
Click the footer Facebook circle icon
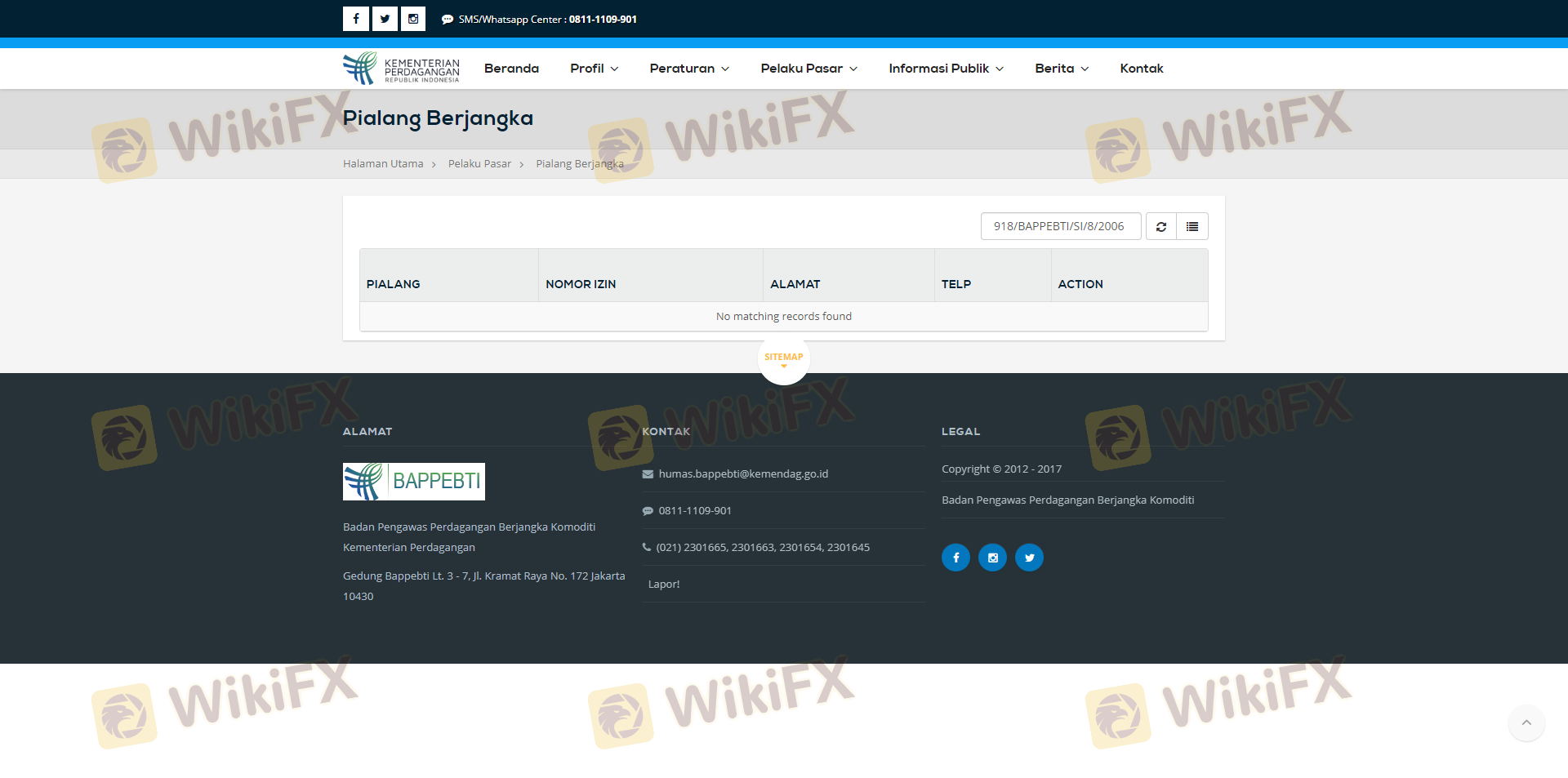pyautogui.click(x=955, y=558)
